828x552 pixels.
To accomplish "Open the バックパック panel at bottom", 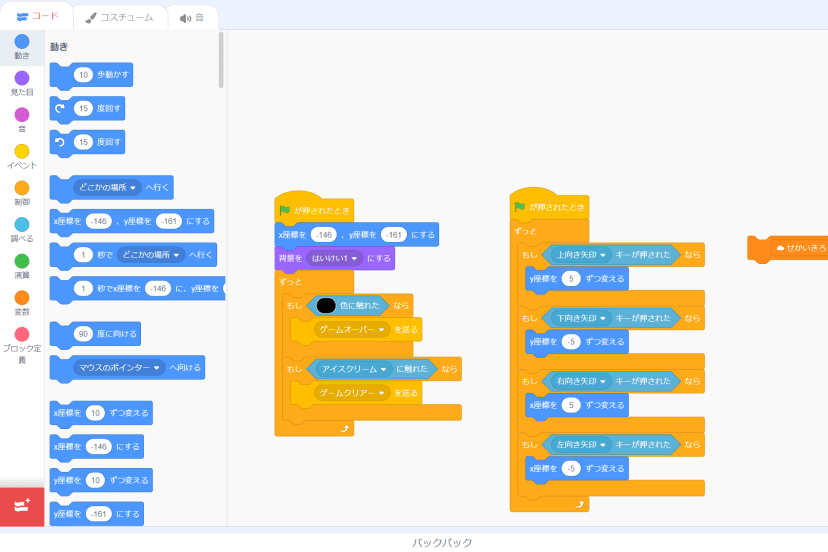I will [x=441, y=542].
